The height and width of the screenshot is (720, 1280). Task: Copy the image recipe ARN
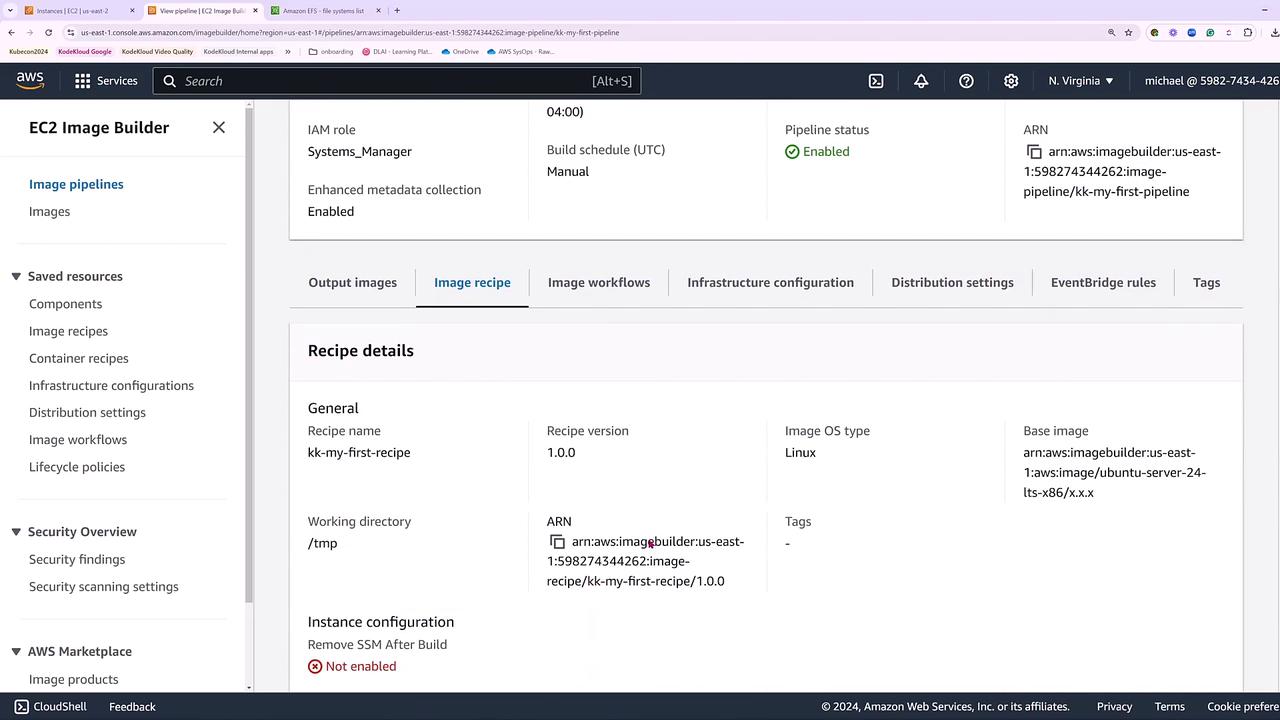pos(557,542)
